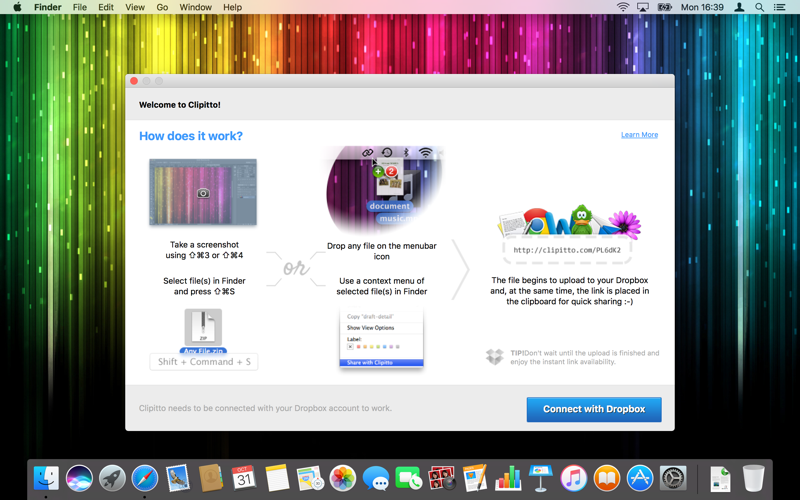800x500 pixels.
Task: Open the Window menu
Action: click(x=195, y=7)
